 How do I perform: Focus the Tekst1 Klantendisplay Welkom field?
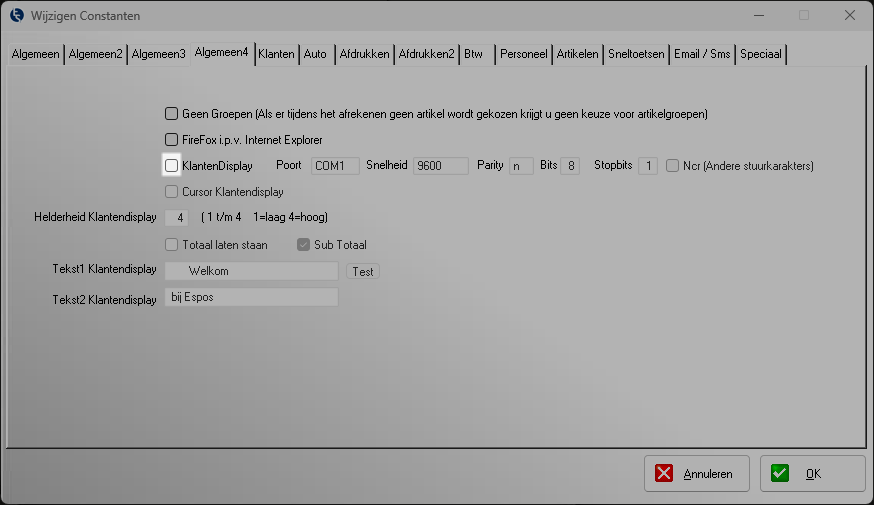(x=251, y=271)
